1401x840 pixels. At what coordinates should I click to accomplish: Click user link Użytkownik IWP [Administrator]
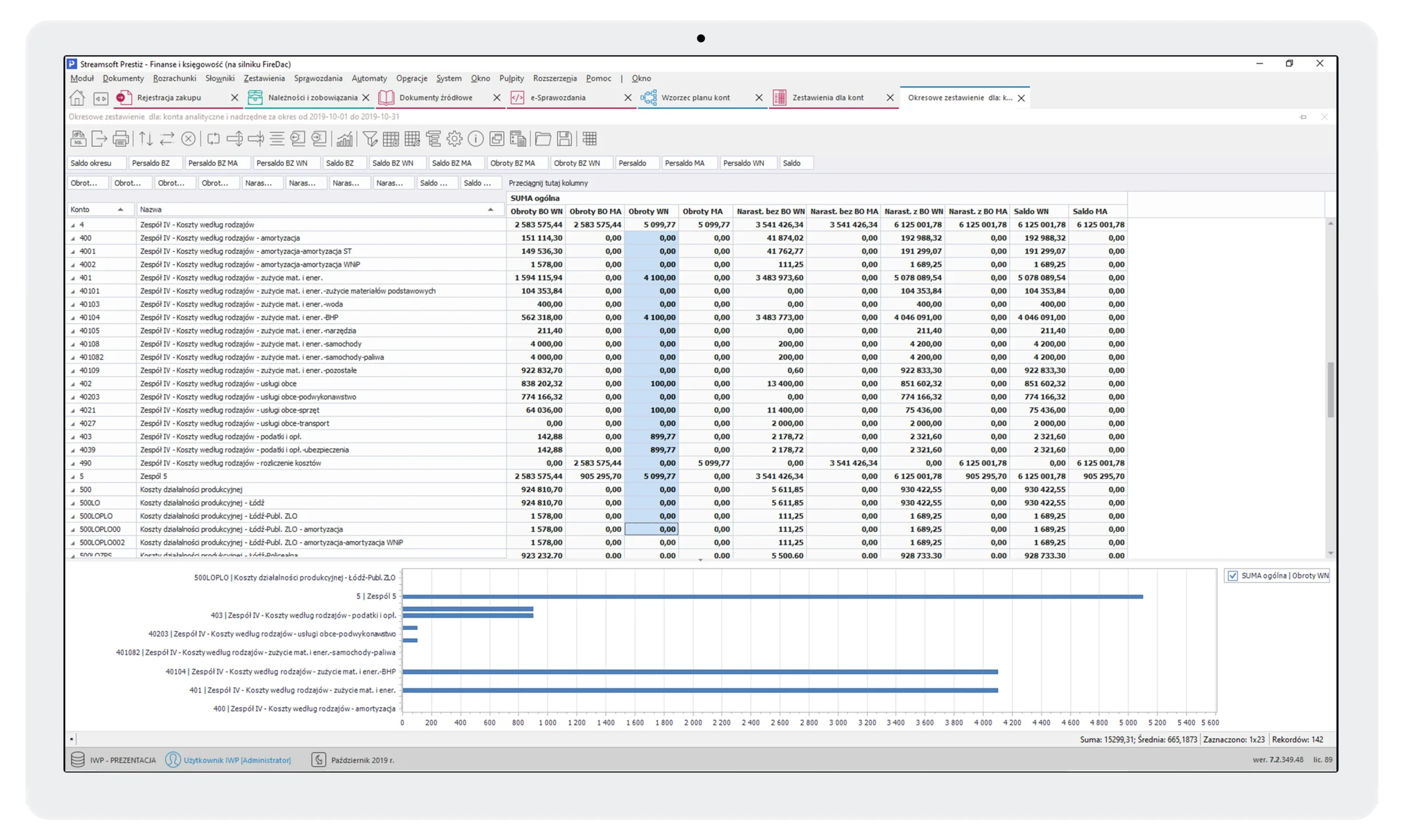[x=236, y=760]
